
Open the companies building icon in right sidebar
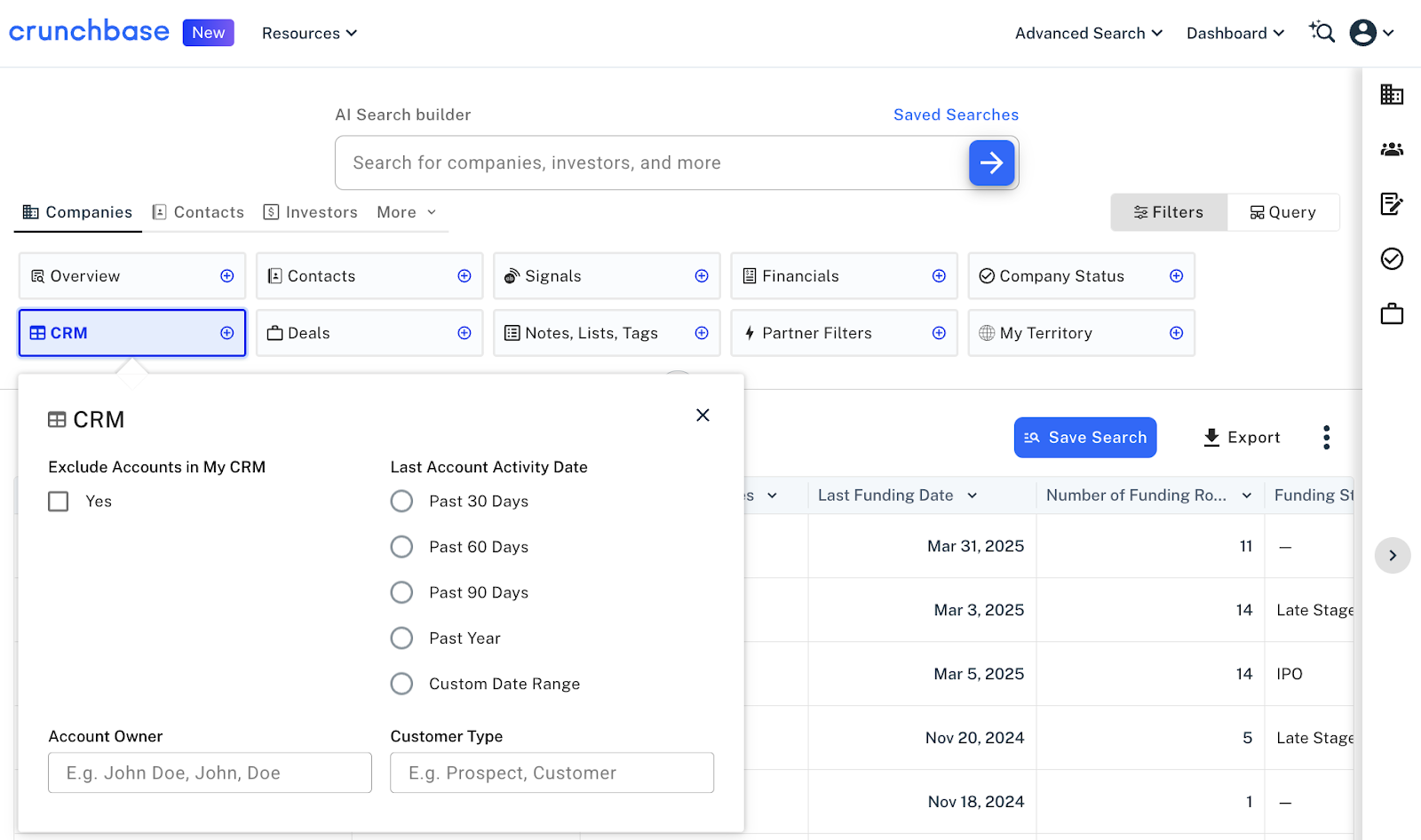point(1392,94)
